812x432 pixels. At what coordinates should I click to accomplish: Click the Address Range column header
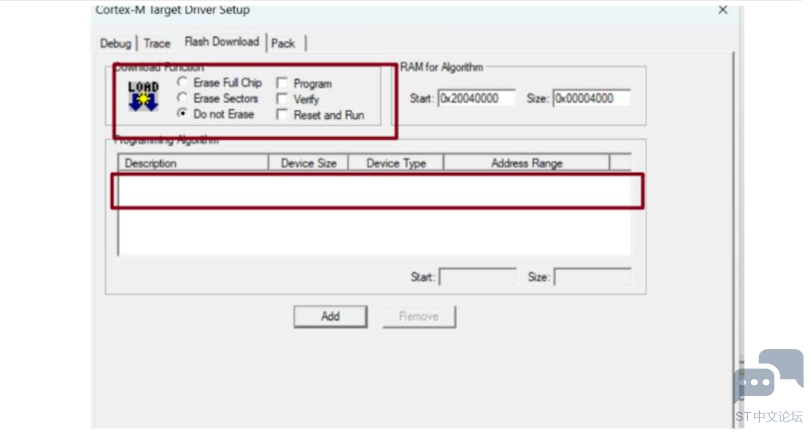click(x=527, y=163)
